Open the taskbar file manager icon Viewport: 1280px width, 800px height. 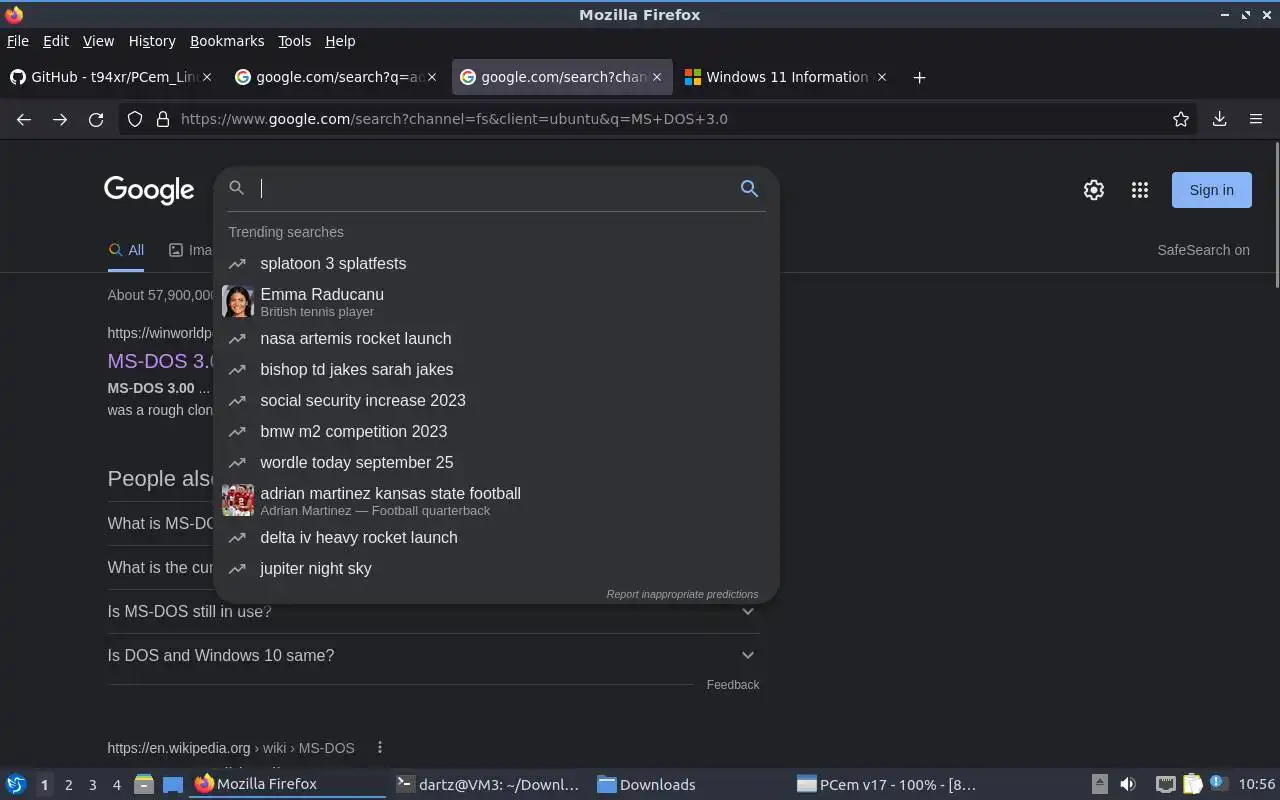coord(143,784)
